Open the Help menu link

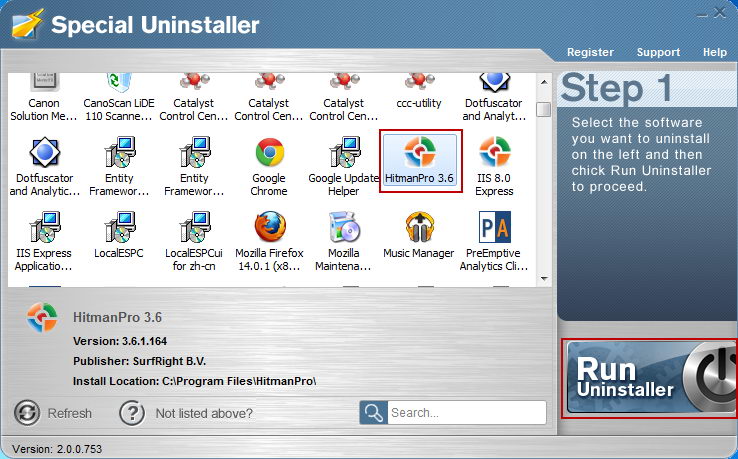pos(714,52)
